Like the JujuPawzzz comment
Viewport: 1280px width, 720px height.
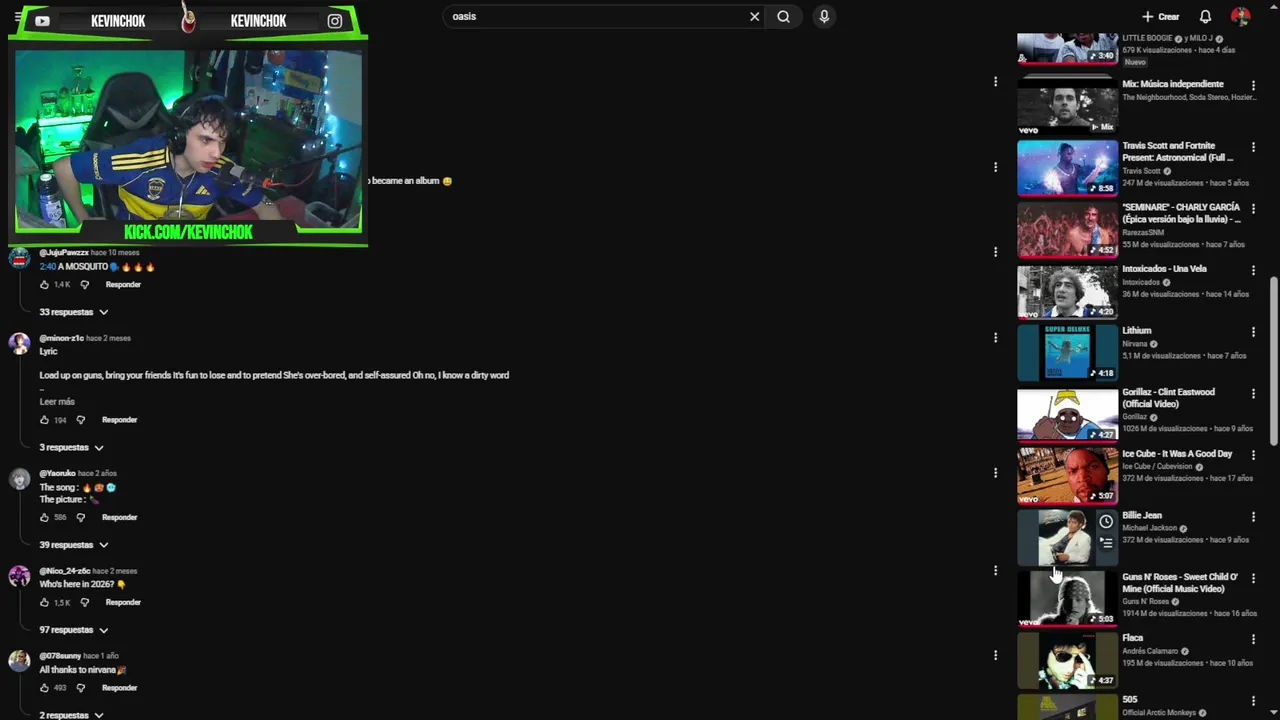(44, 285)
